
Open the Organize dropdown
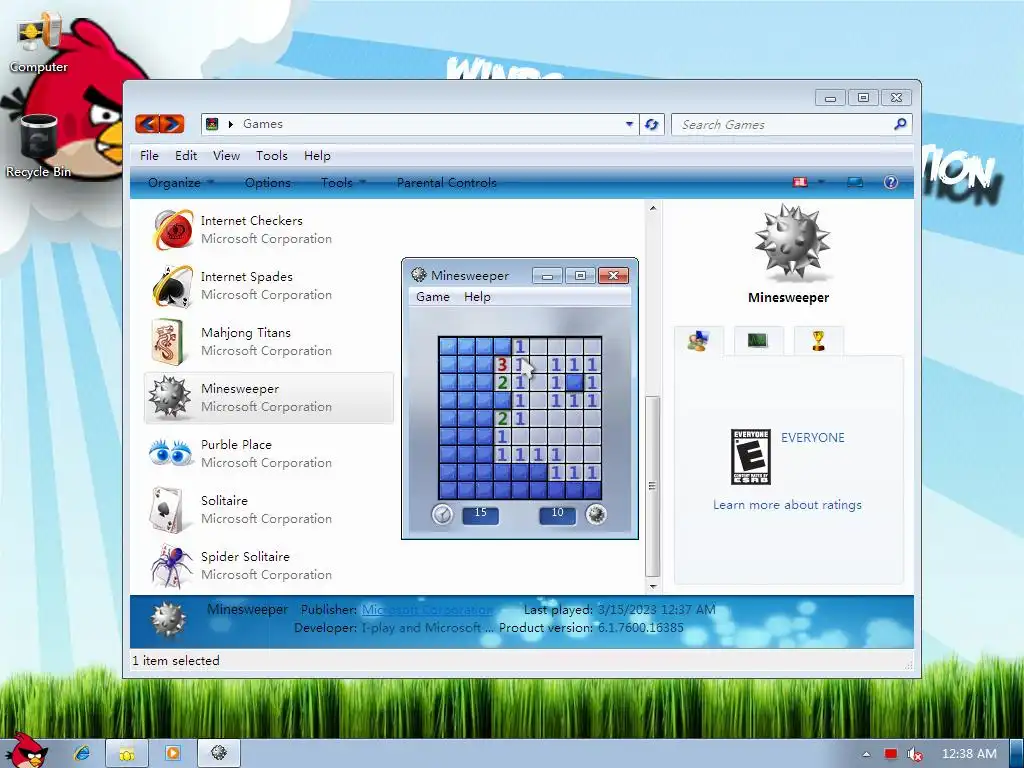(181, 183)
